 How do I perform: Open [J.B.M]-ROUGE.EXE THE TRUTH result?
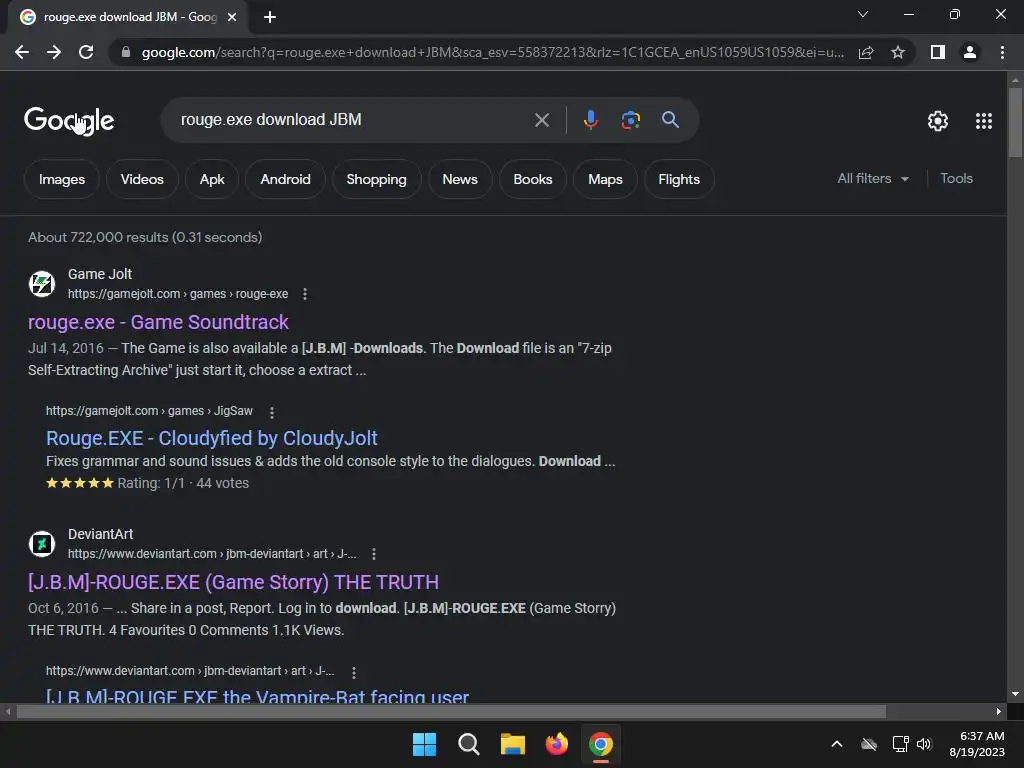coord(233,582)
